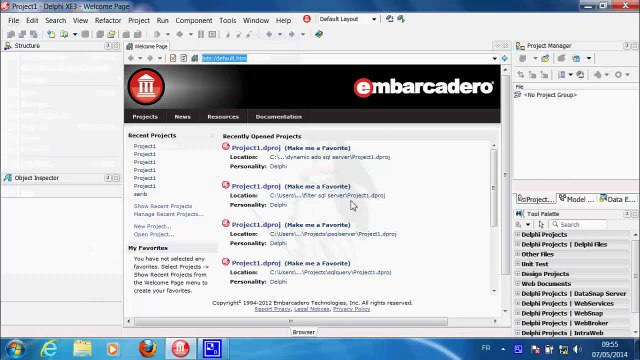This screenshot has width=640, height=360.
Task: Launch Internet Explorer from taskbar
Action: point(49,349)
